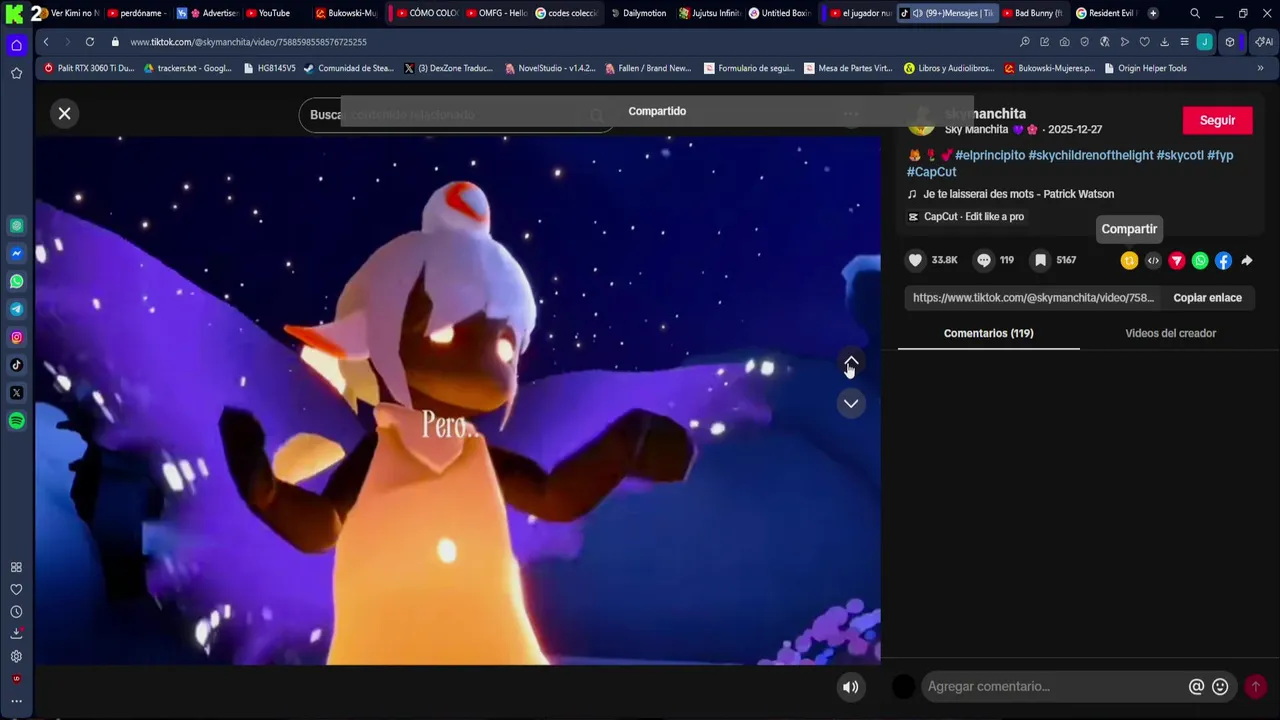Viewport: 1280px width, 720px height.
Task: Open the #skychildrenofthelight hashtag
Action: click(x=1090, y=156)
